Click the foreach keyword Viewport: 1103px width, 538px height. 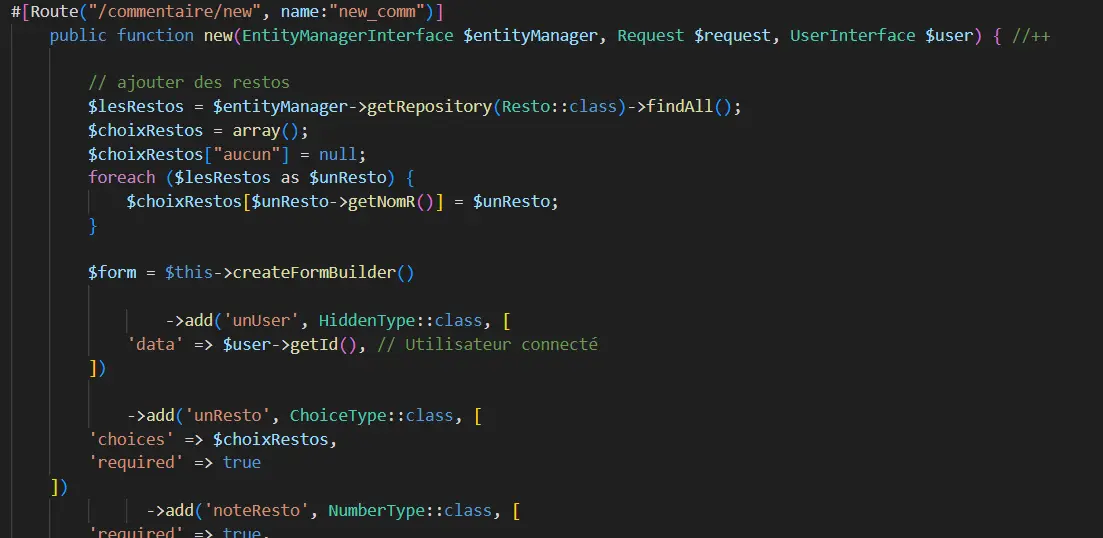122,178
